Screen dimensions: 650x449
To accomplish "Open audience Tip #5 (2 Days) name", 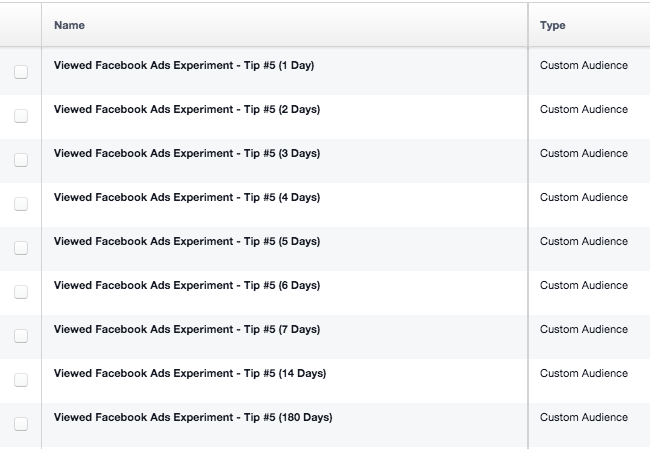I will 187,109.
